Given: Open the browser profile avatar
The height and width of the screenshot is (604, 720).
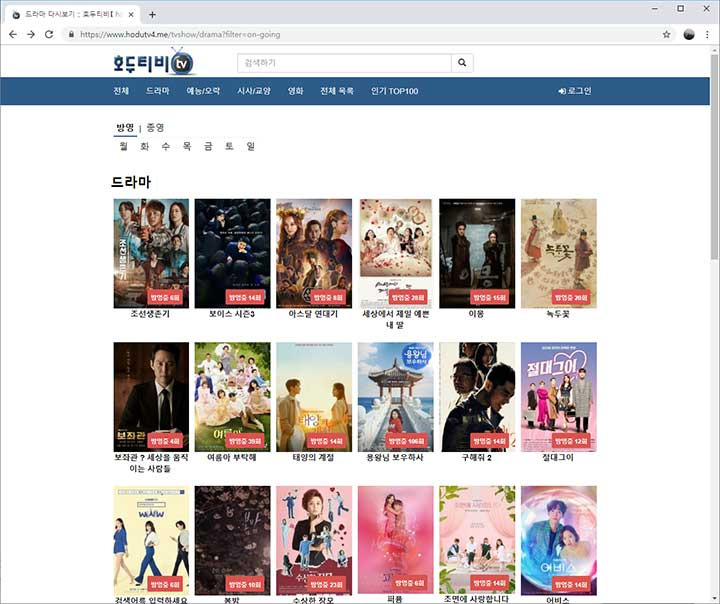Looking at the screenshot, I should 689,34.
